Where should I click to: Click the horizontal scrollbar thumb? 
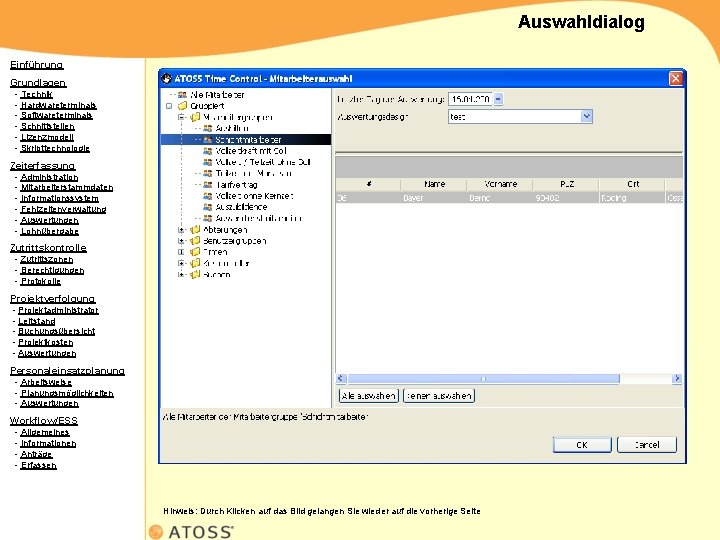[x=483, y=378]
